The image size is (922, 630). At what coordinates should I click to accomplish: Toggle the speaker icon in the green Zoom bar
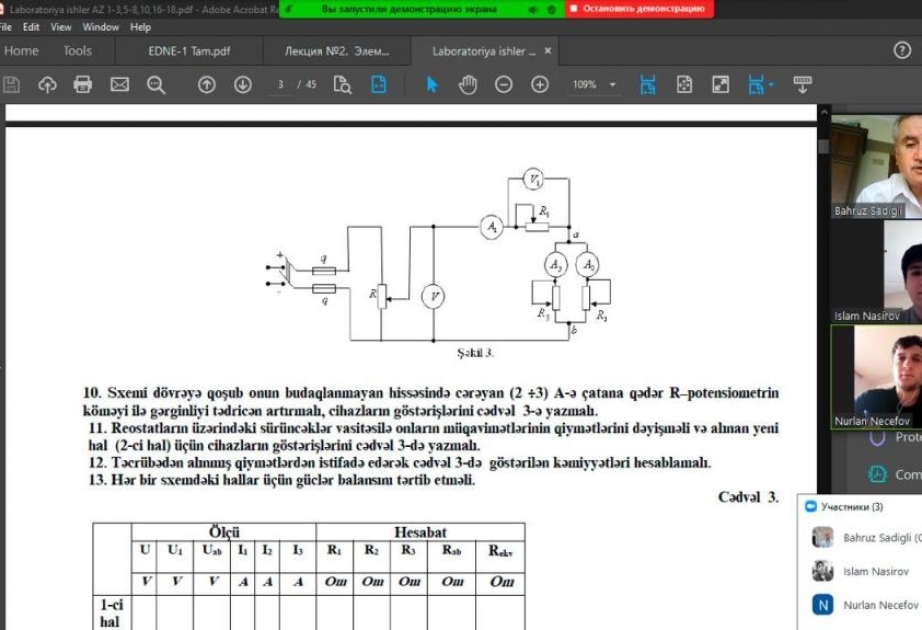[533, 9]
